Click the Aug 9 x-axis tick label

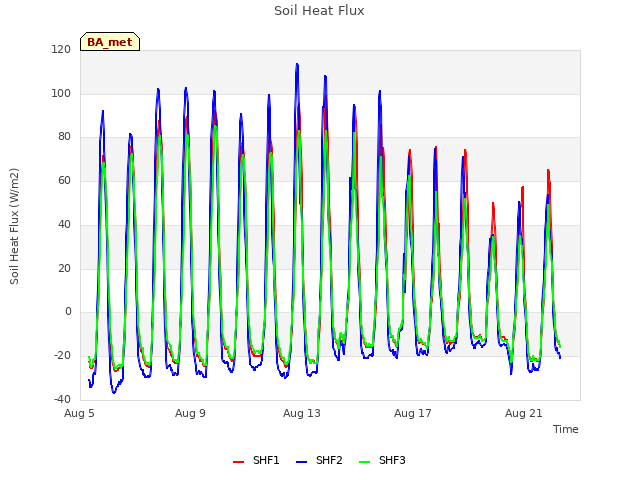point(190,413)
